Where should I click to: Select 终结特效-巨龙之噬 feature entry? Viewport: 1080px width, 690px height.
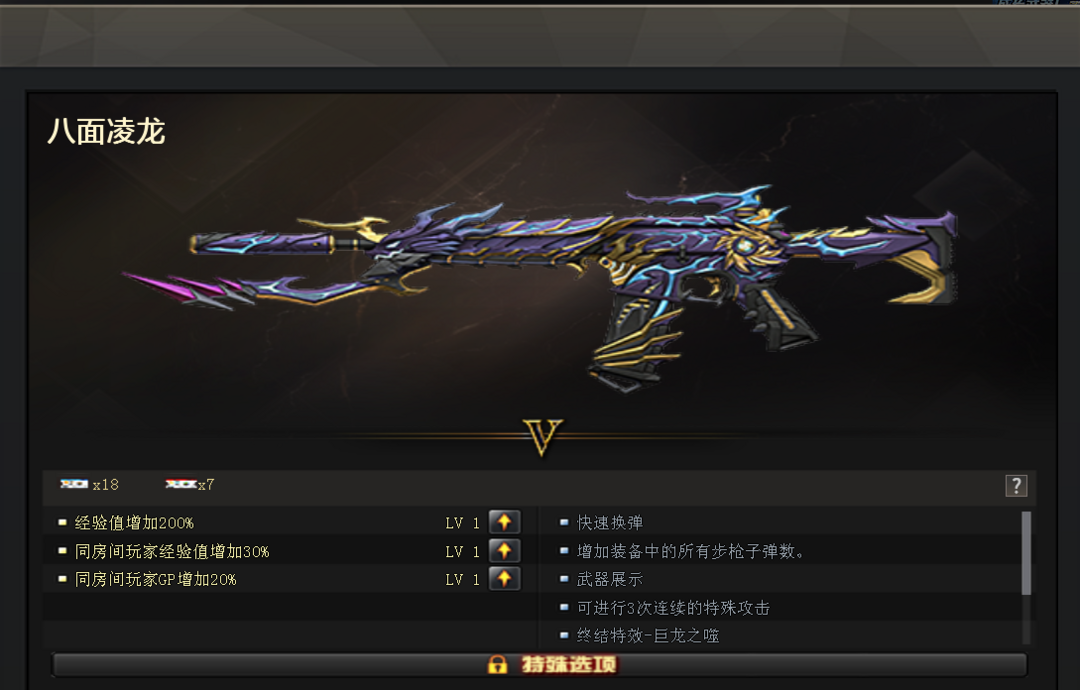(x=647, y=635)
